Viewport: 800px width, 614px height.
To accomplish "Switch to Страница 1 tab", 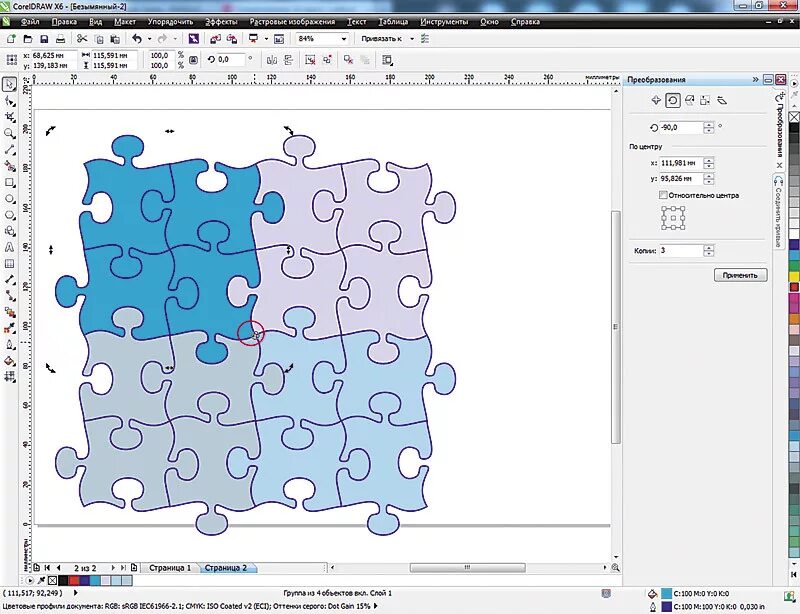I will [169, 568].
